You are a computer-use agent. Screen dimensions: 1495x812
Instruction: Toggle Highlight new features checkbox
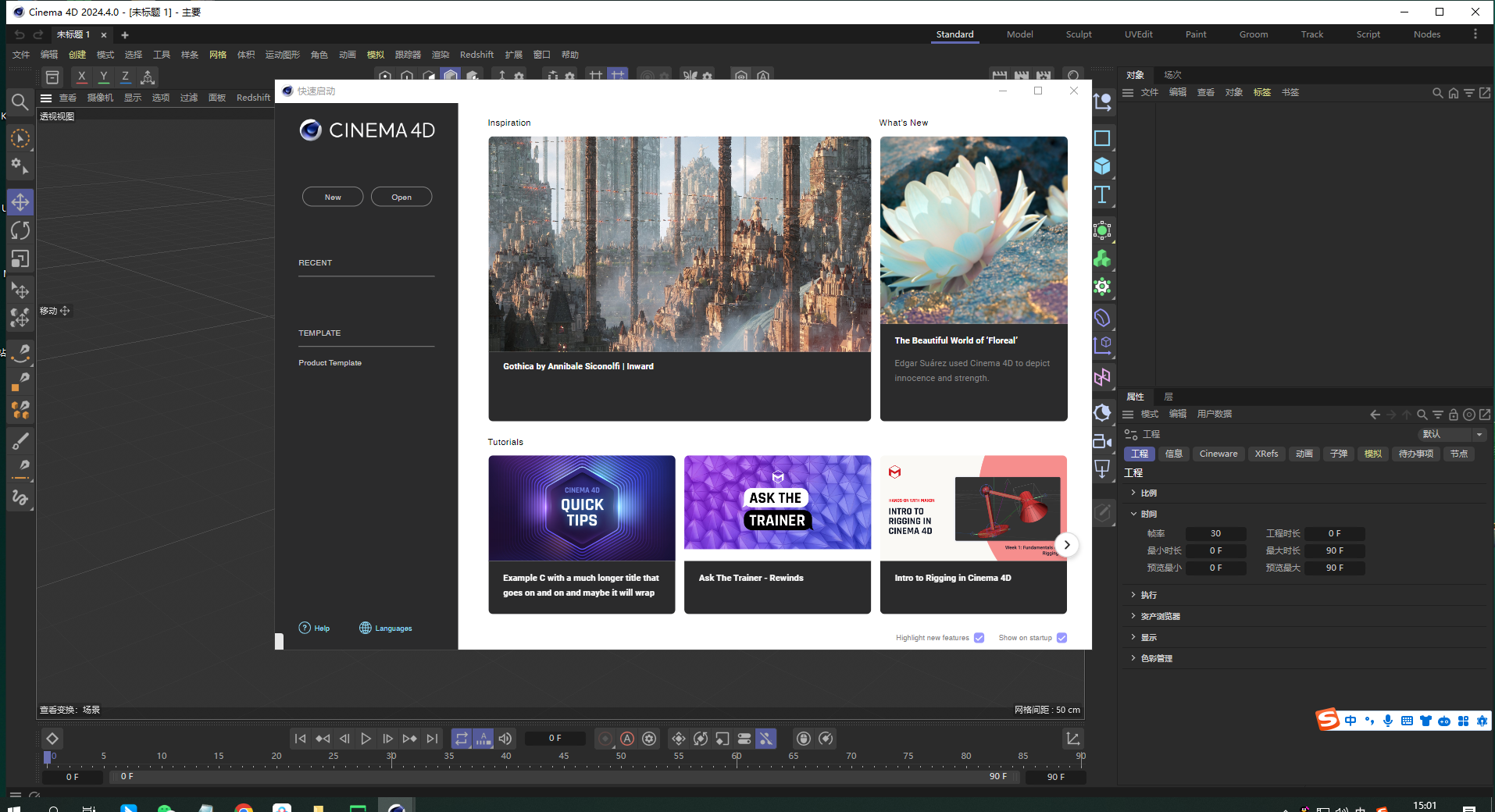click(979, 638)
